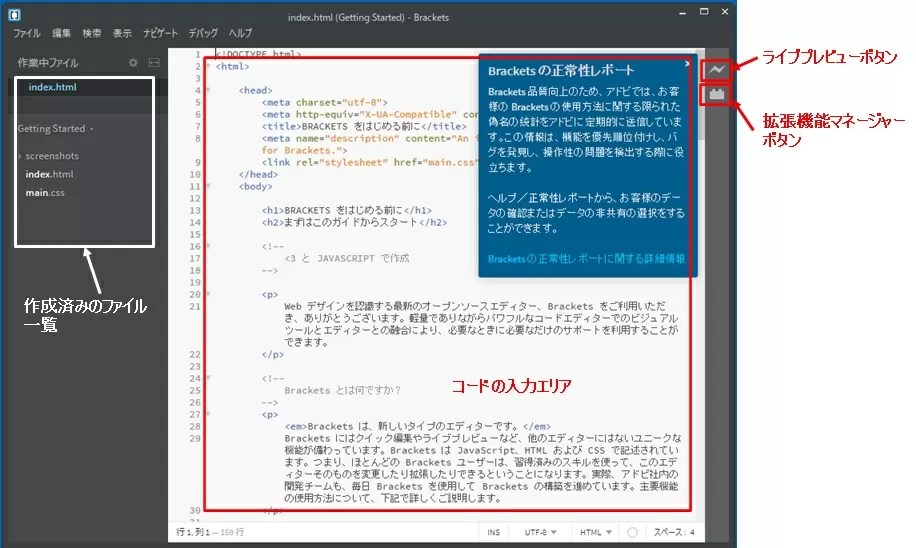This screenshot has height=548, width=916.
Task: Collapse the comment fold arrow on line 24
Action: [209, 378]
